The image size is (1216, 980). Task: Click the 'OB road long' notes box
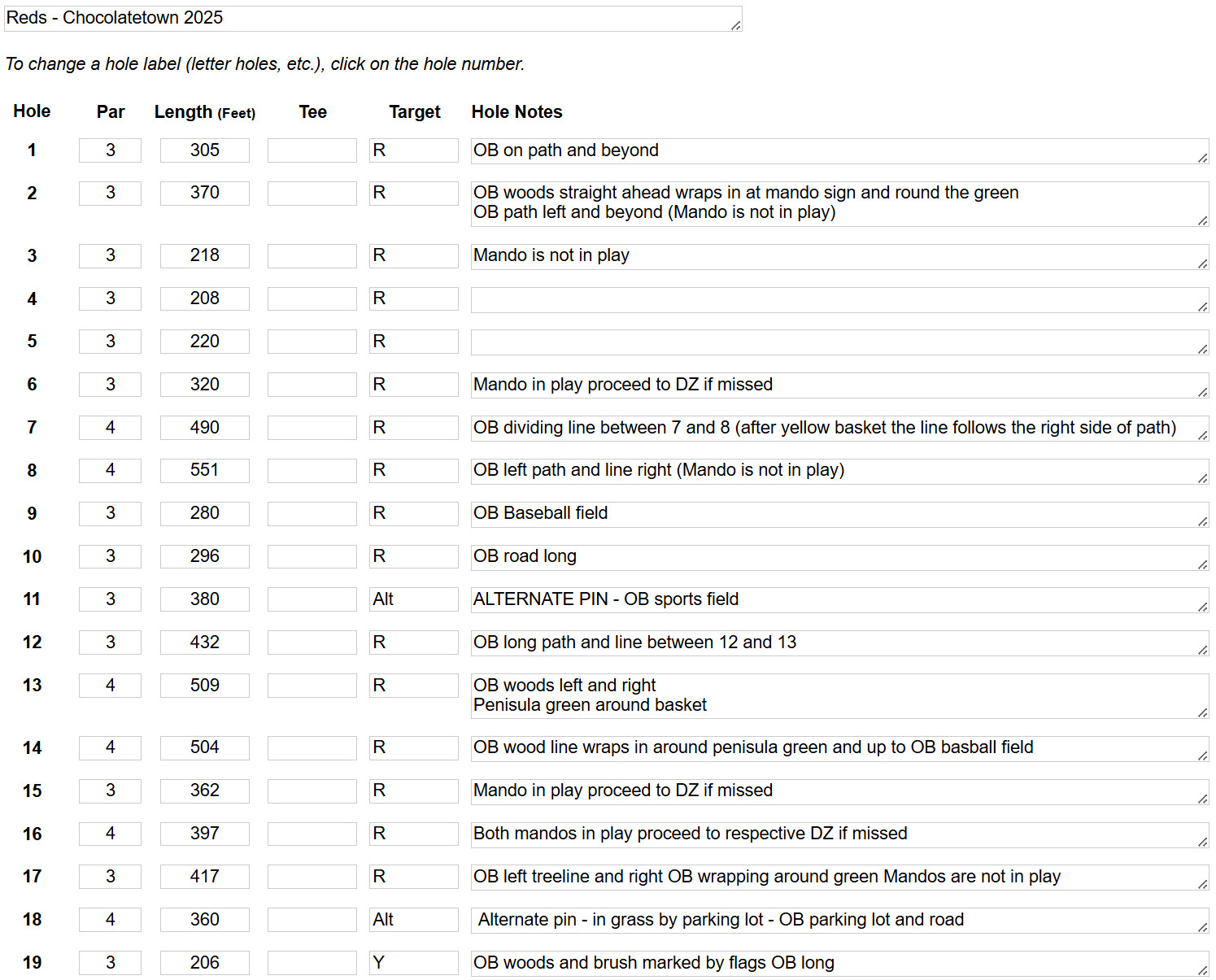[839, 558]
